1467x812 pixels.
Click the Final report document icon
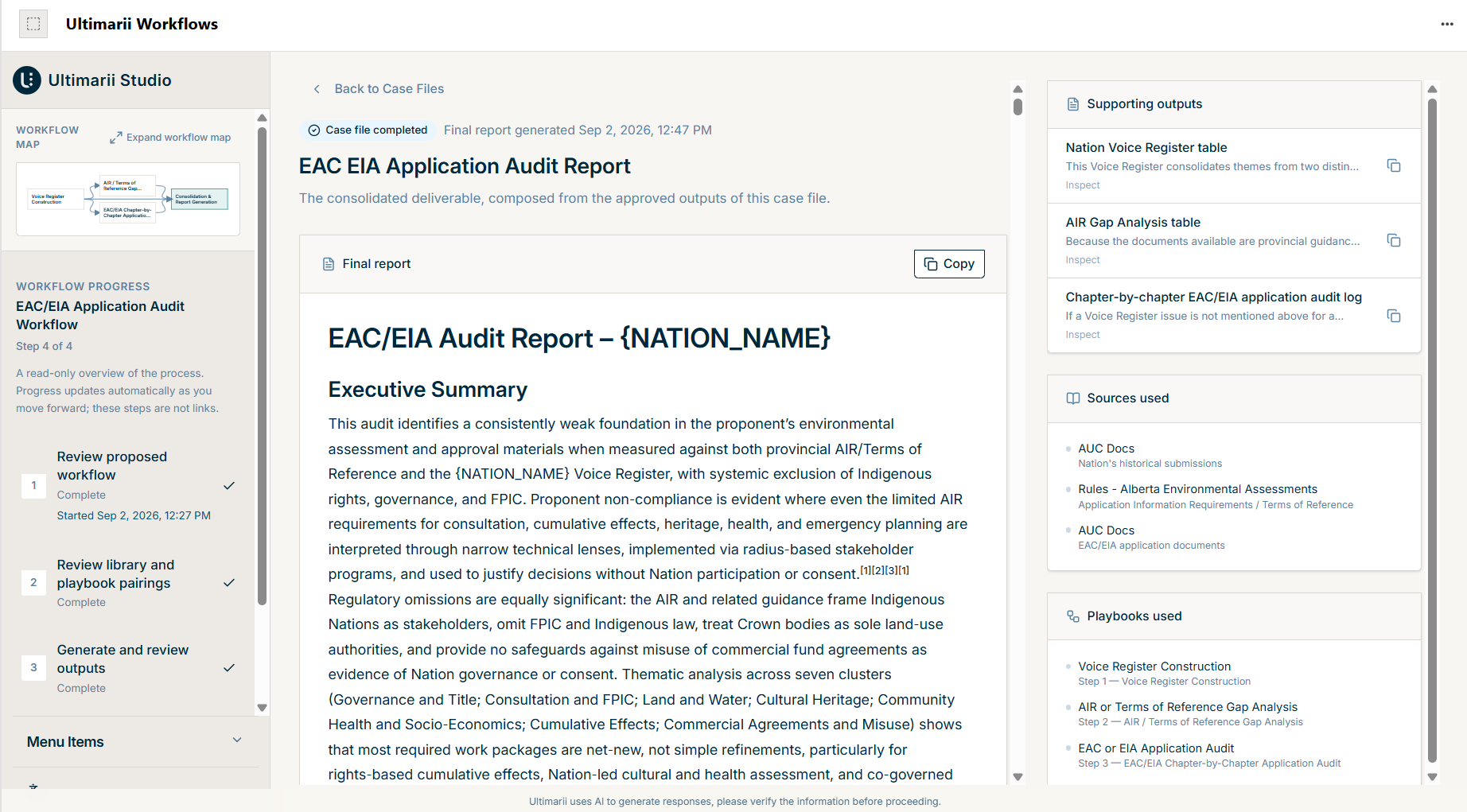tap(329, 264)
